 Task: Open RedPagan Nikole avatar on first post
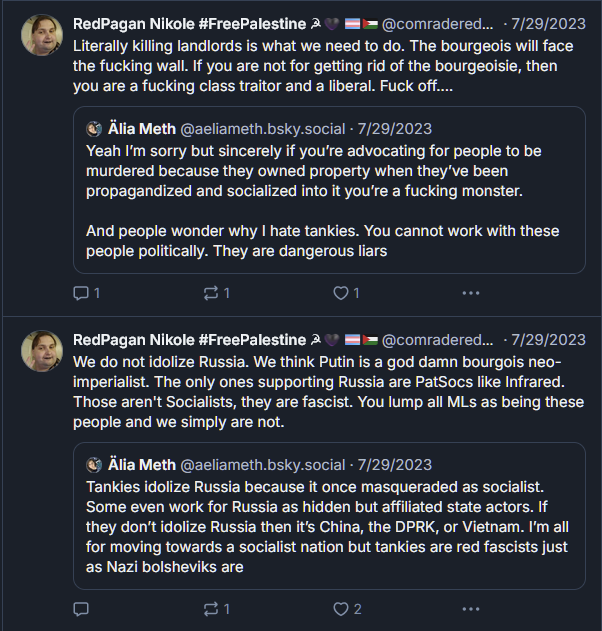(x=42, y=36)
